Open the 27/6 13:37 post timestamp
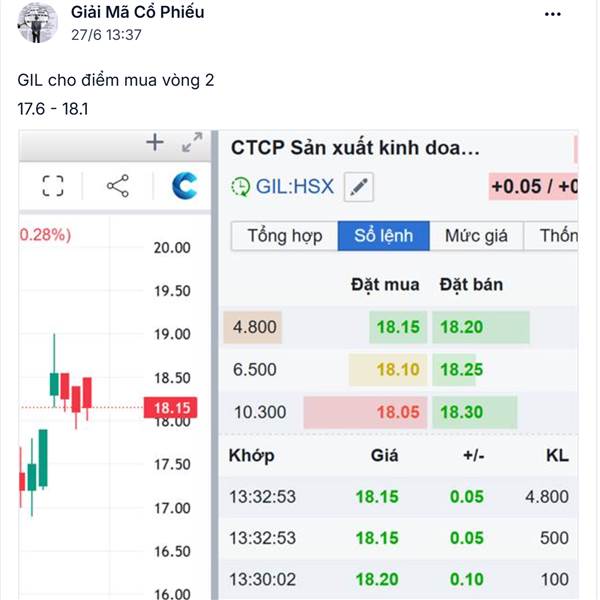 coord(106,35)
